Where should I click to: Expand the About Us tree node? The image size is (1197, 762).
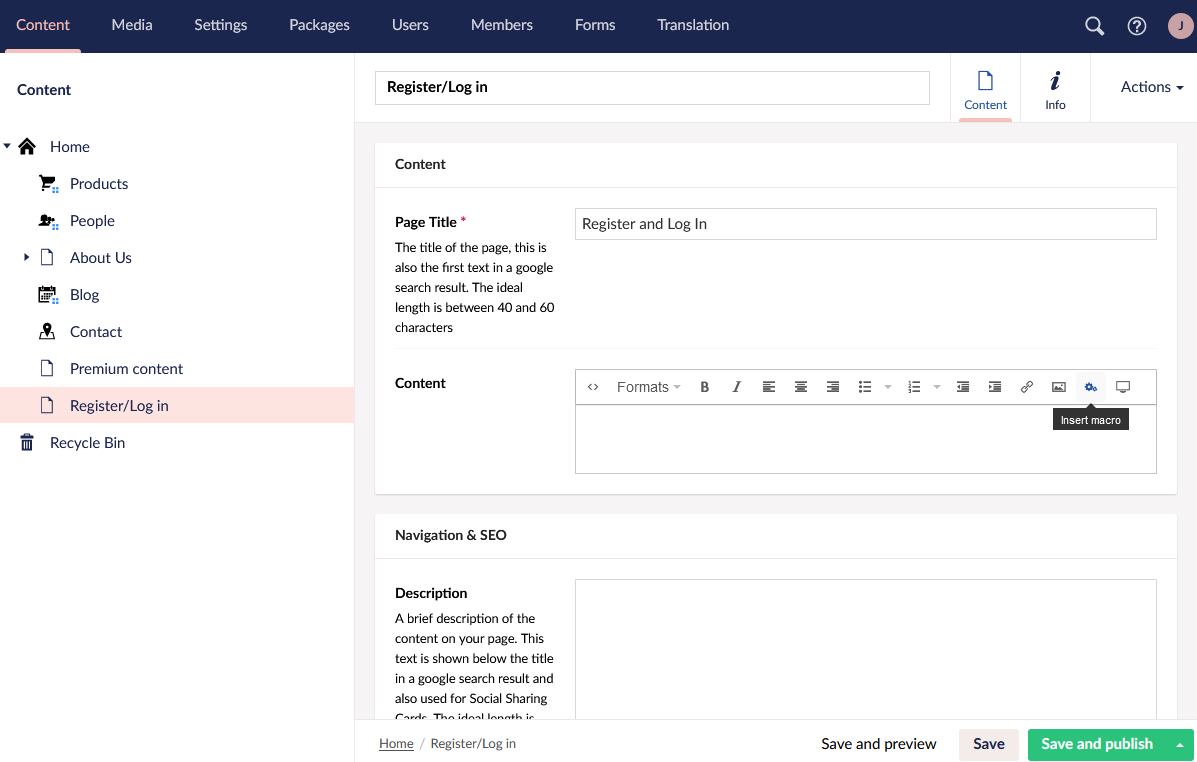pos(27,258)
